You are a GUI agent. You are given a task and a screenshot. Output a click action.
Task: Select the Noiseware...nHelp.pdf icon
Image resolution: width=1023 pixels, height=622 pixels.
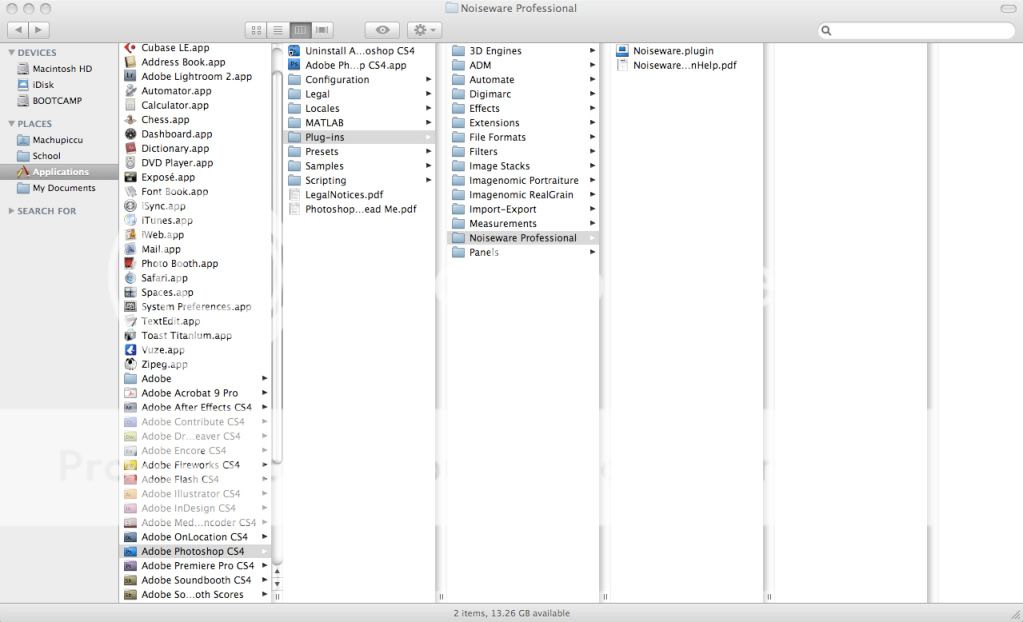click(x=622, y=65)
